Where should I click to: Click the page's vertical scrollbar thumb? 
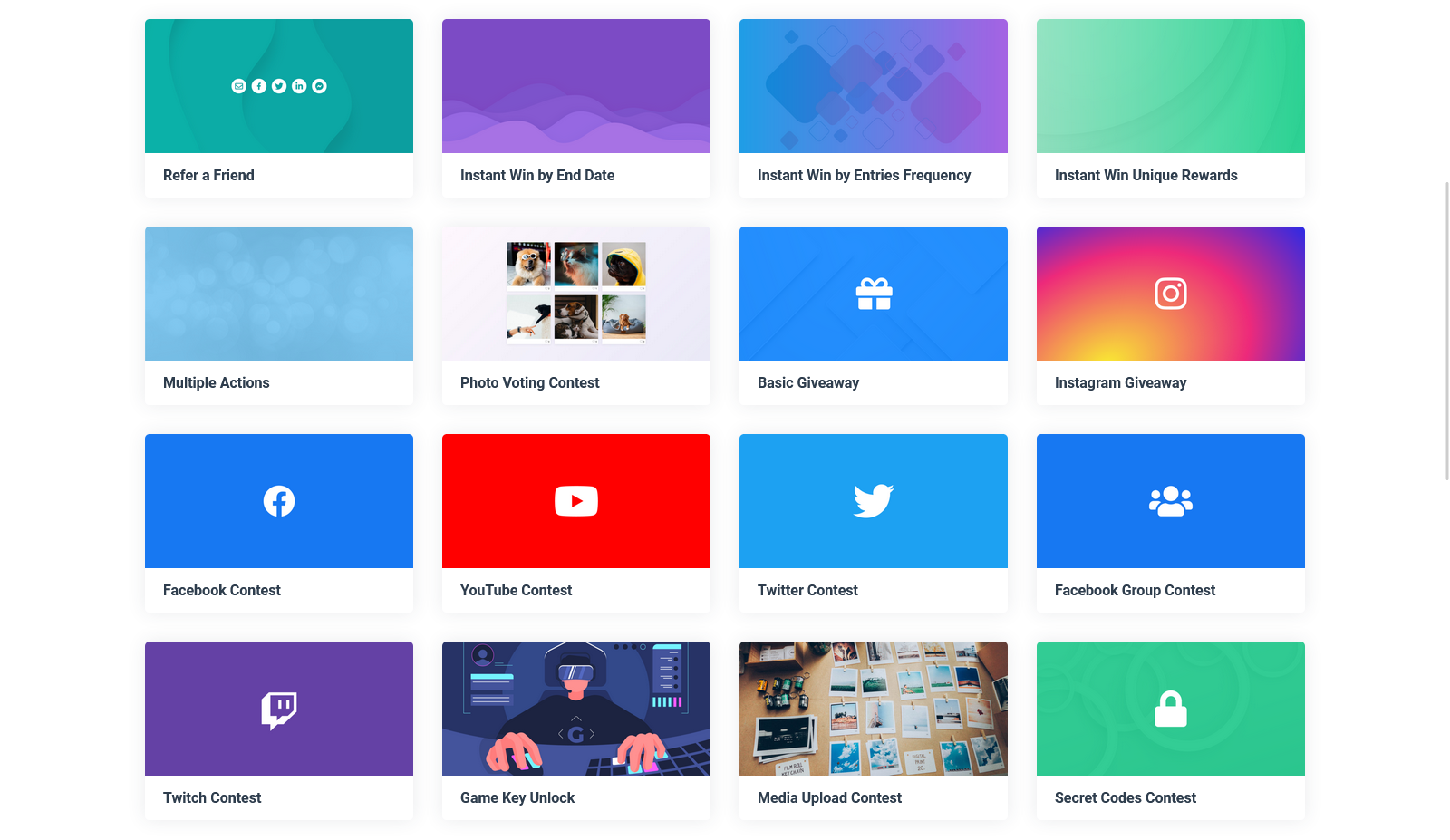1446,331
